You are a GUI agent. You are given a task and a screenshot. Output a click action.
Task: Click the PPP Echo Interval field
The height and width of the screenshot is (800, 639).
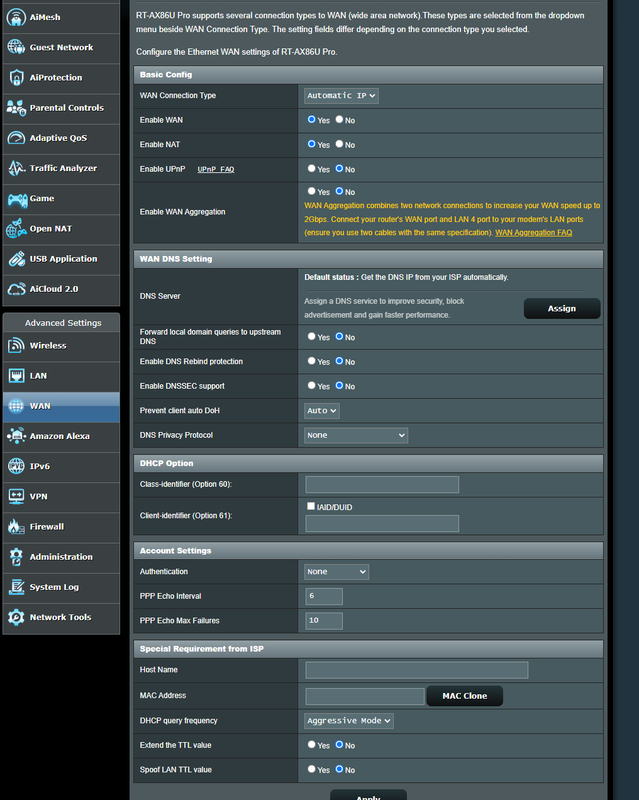pyautogui.click(x=324, y=596)
